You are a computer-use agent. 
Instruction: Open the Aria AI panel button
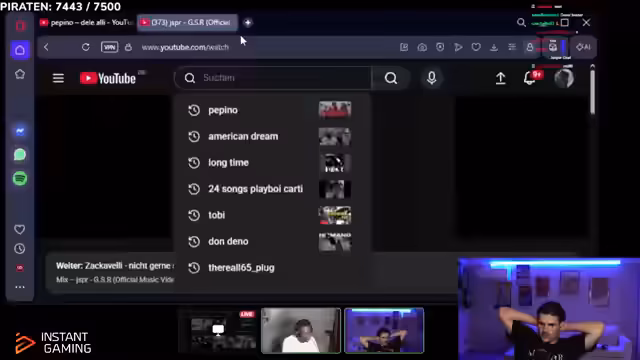point(583,47)
